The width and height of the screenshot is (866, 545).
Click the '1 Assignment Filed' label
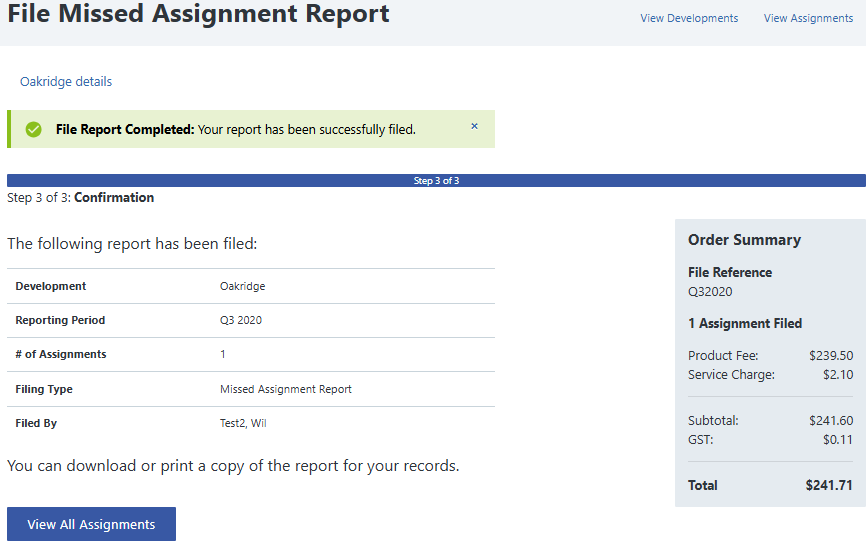click(x=745, y=324)
